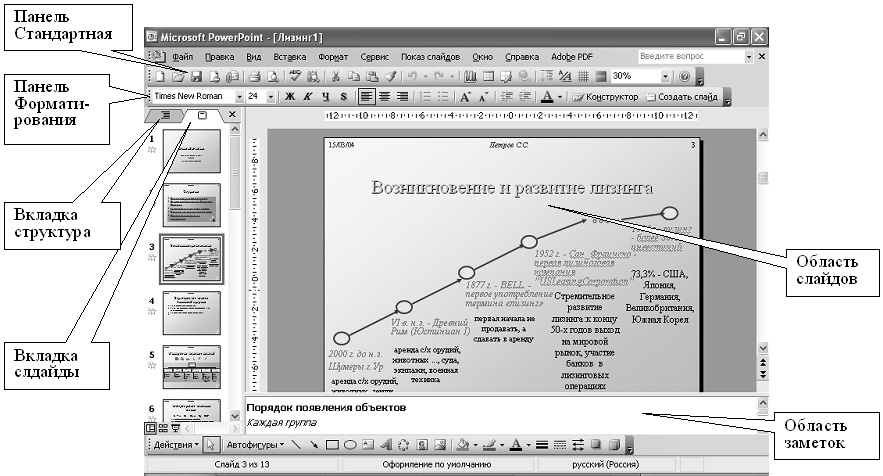Increase font size with the large A
Screen dimensions: 883x476
465,97
